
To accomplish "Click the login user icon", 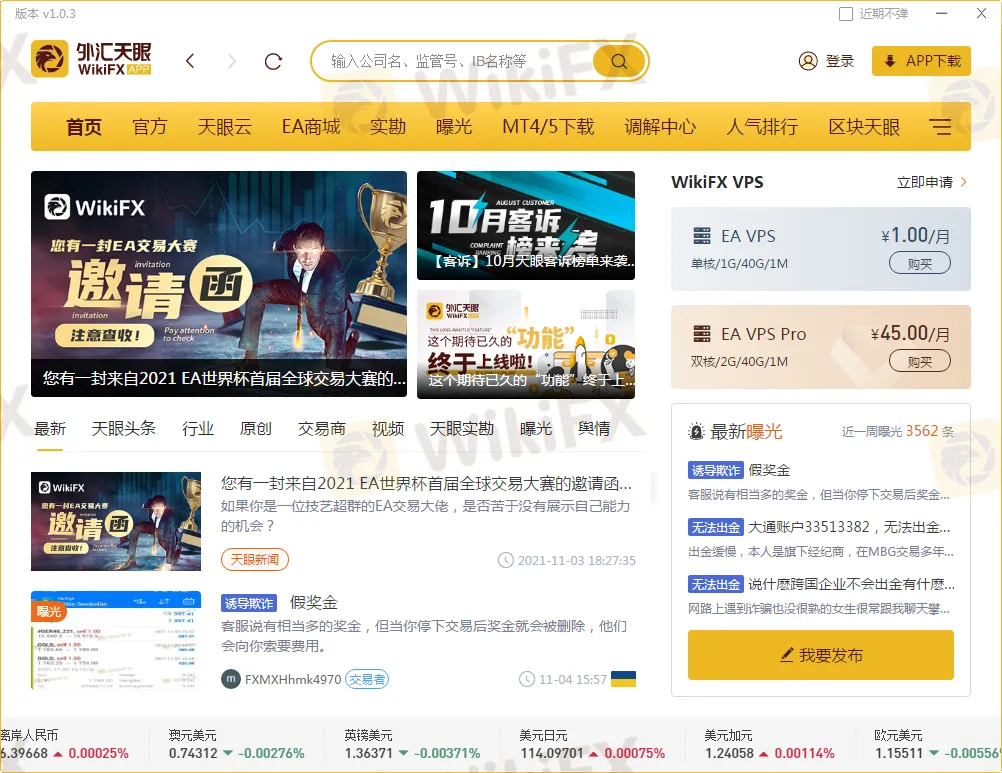I will (808, 61).
